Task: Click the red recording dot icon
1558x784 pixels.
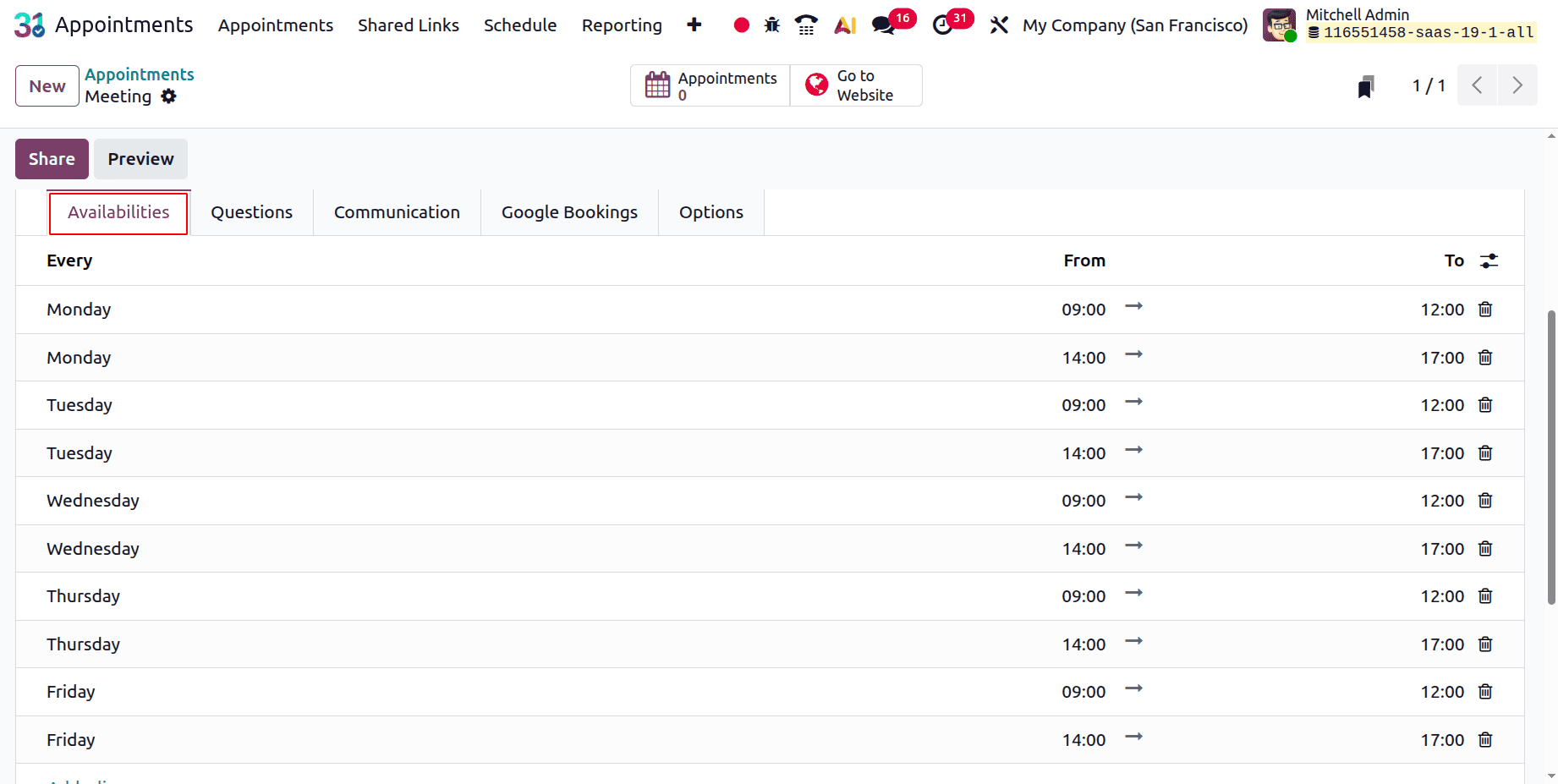Action: click(742, 25)
